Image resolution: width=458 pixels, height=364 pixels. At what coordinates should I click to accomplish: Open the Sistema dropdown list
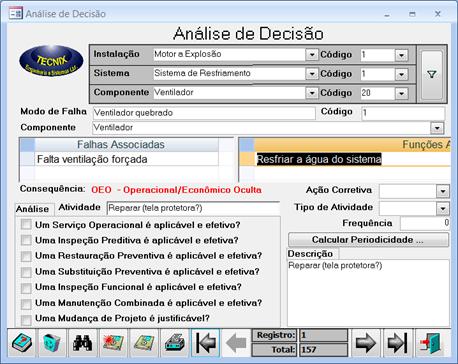click(x=312, y=74)
